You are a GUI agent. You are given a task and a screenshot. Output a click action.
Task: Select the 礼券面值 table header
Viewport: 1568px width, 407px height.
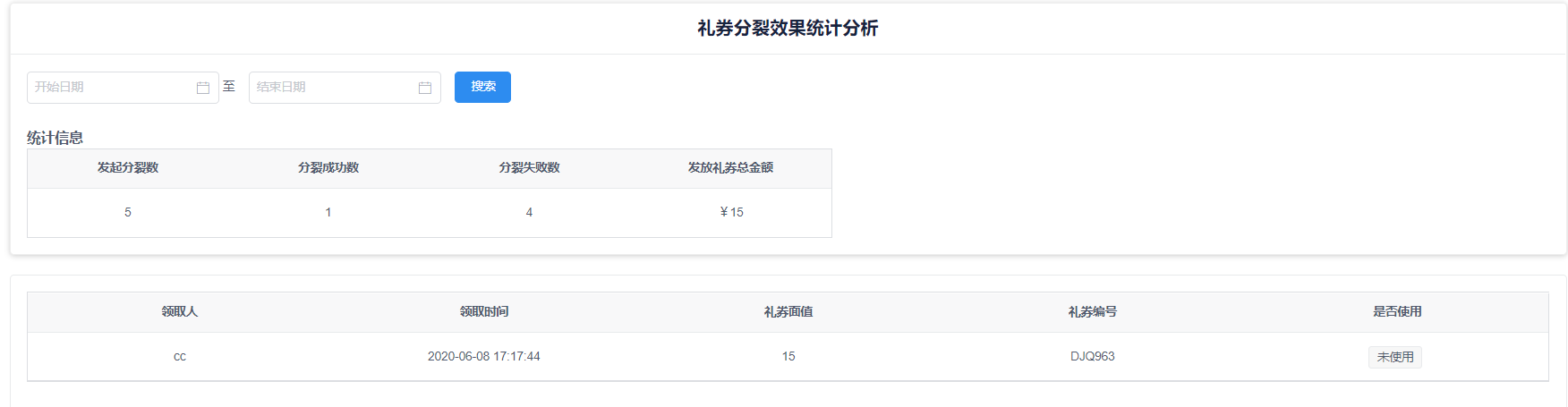pyautogui.click(x=788, y=312)
